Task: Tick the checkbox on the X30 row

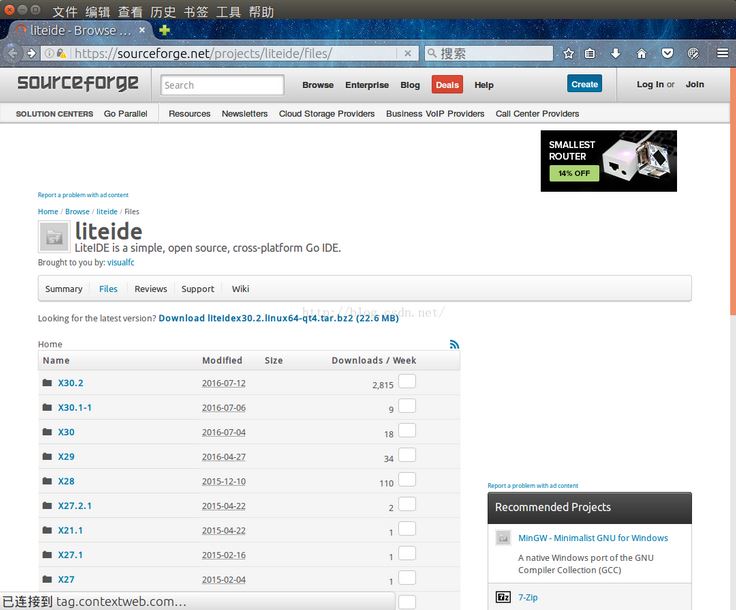Action: point(407,430)
